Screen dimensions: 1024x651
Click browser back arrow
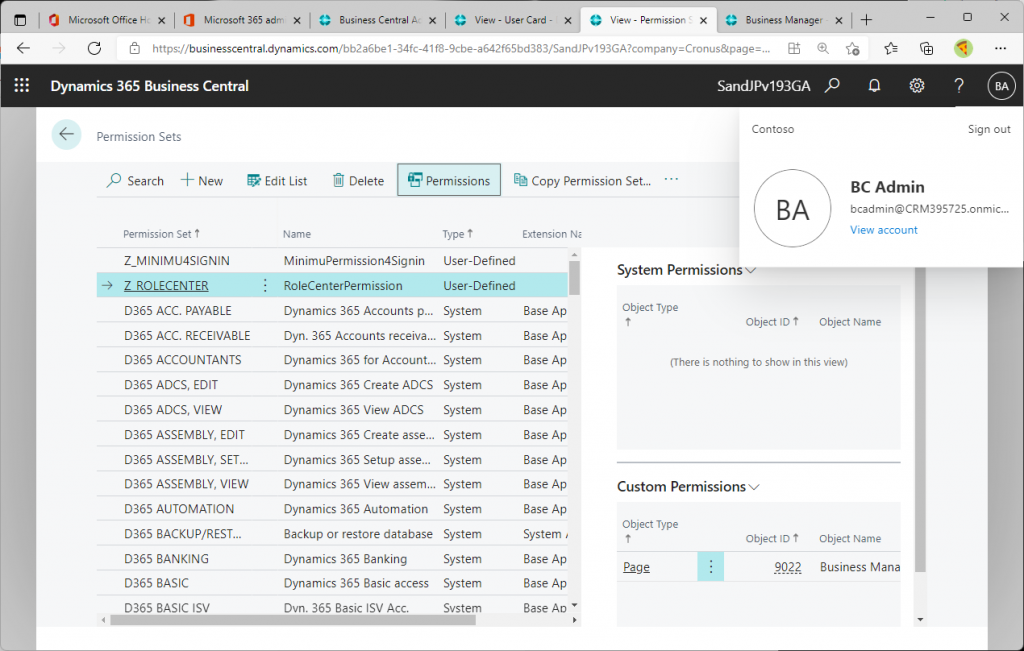[x=24, y=48]
